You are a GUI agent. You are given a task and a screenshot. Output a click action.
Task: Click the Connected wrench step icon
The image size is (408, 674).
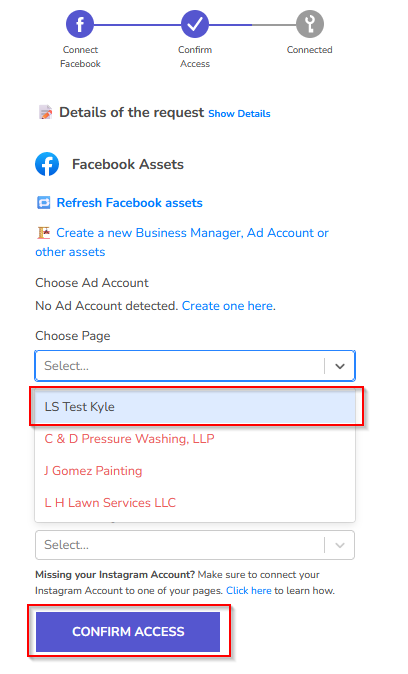point(310,24)
